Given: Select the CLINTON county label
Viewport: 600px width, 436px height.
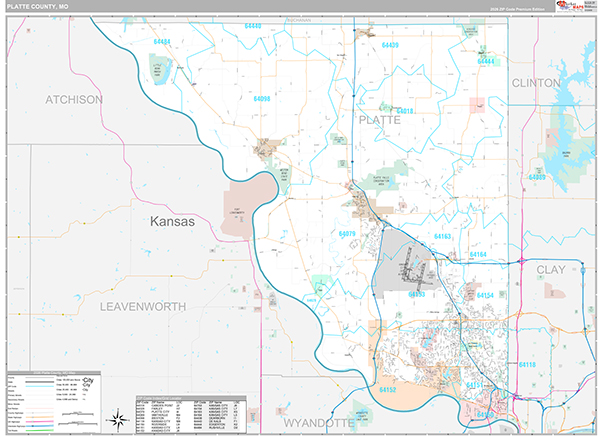Looking at the screenshot, I should [536, 83].
